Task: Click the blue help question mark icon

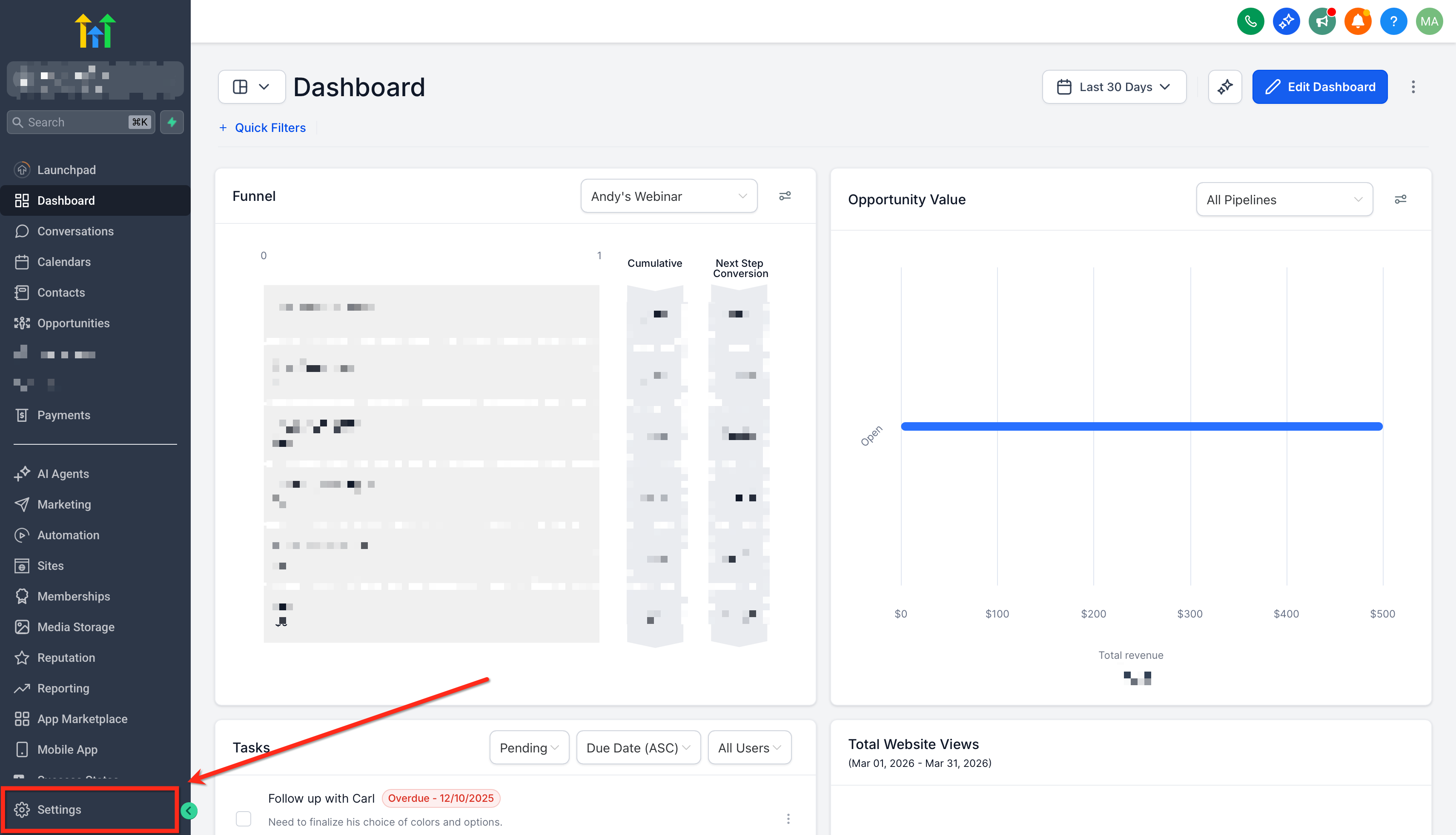Action: pos(1393,22)
